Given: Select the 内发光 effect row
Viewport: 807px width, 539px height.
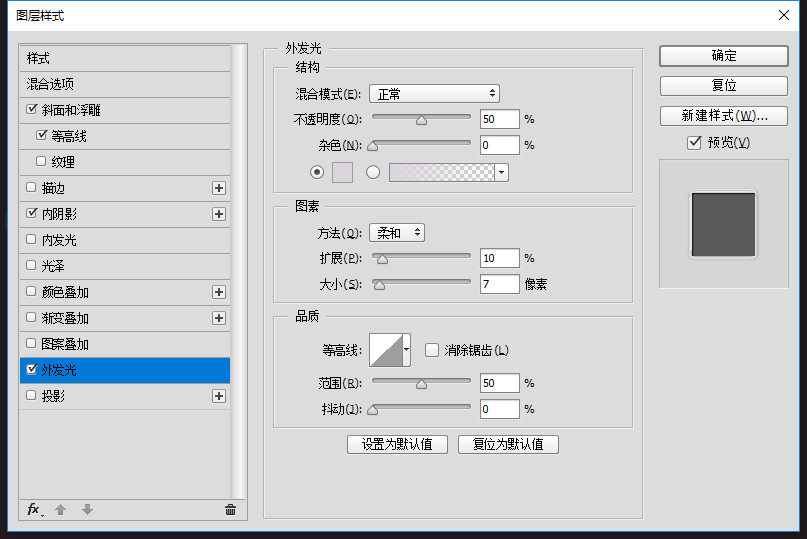Looking at the screenshot, I should click(x=125, y=240).
